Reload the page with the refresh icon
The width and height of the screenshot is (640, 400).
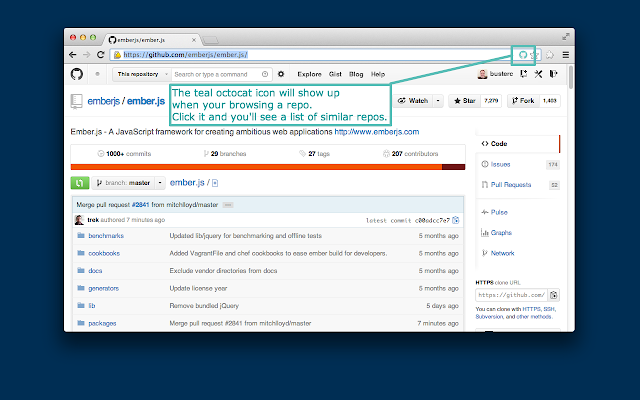coord(100,55)
